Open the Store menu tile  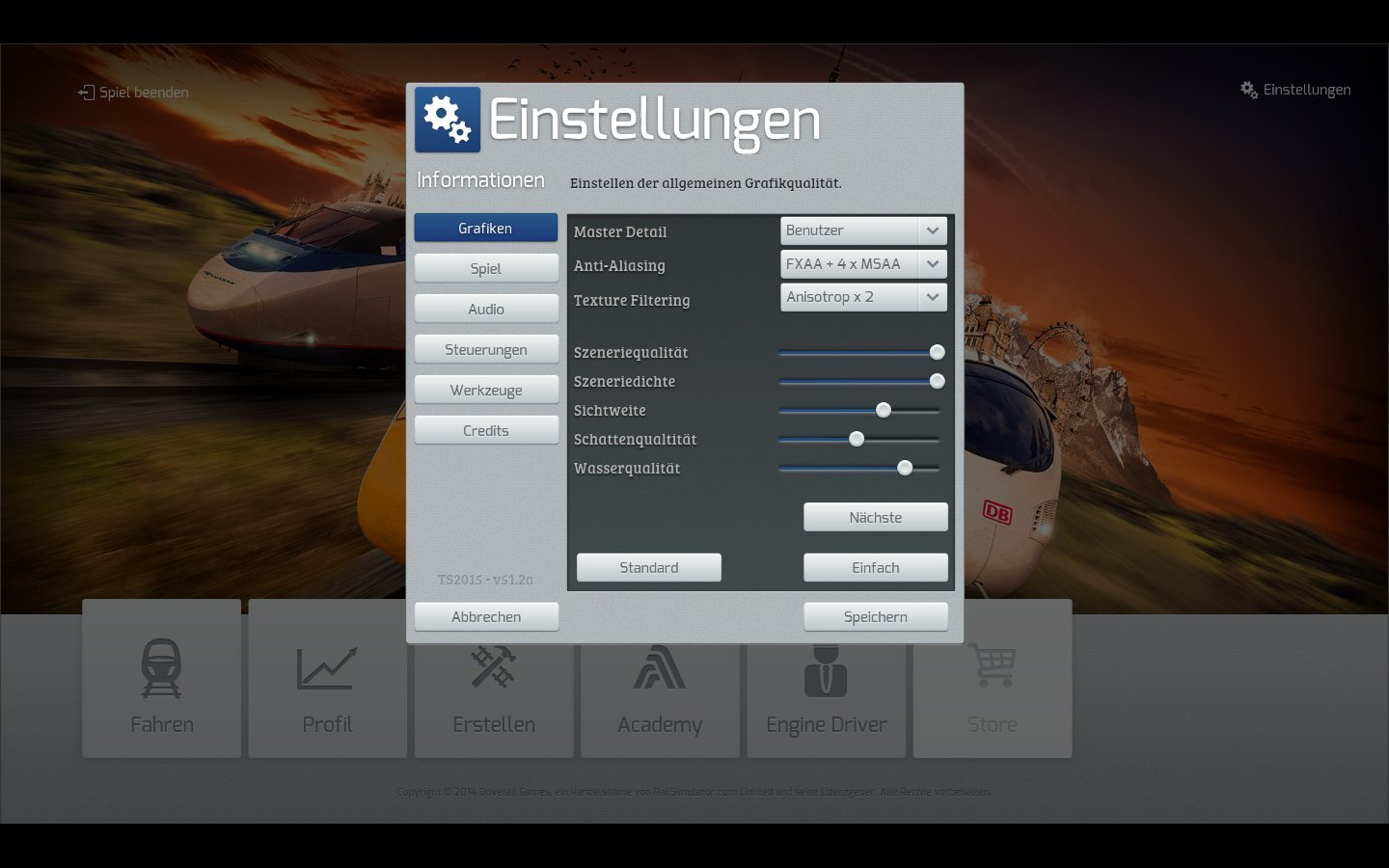pos(993,678)
